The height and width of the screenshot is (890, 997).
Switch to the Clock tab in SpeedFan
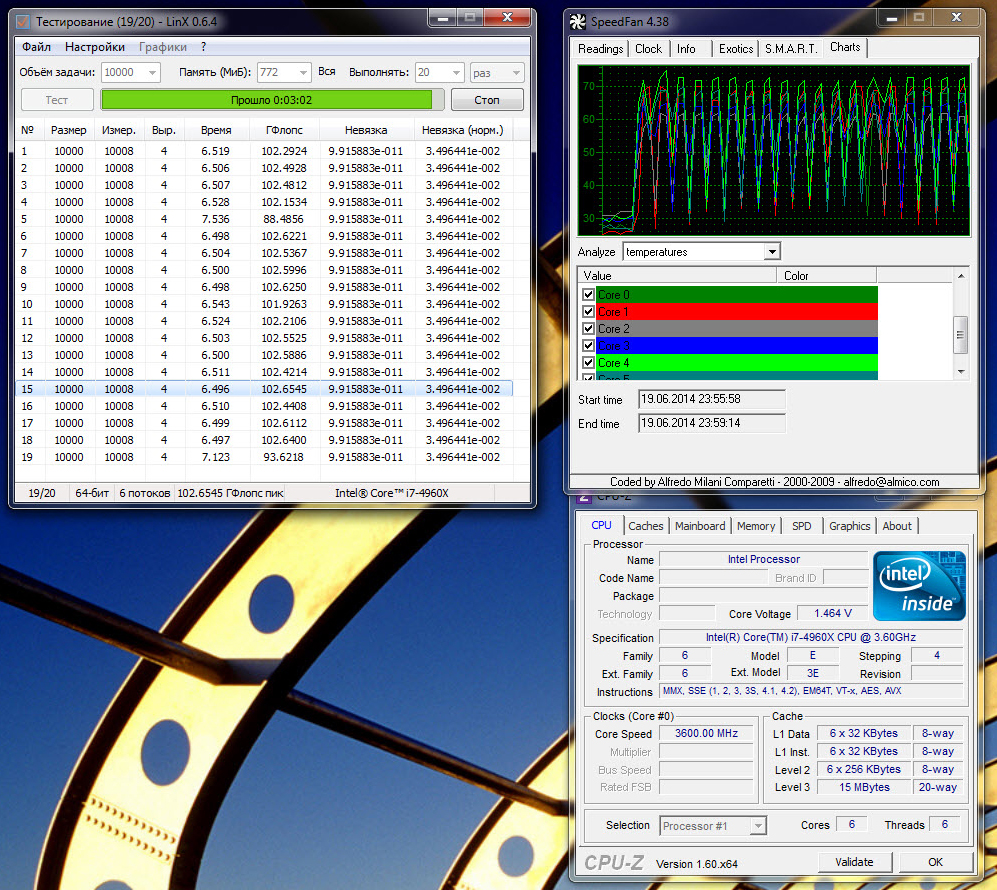[x=649, y=49]
